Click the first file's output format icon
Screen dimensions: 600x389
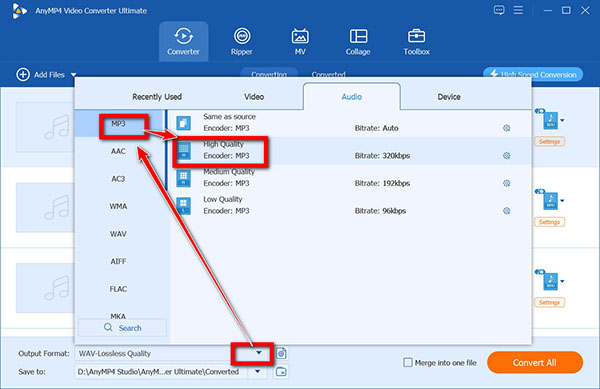[x=550, y=120]
